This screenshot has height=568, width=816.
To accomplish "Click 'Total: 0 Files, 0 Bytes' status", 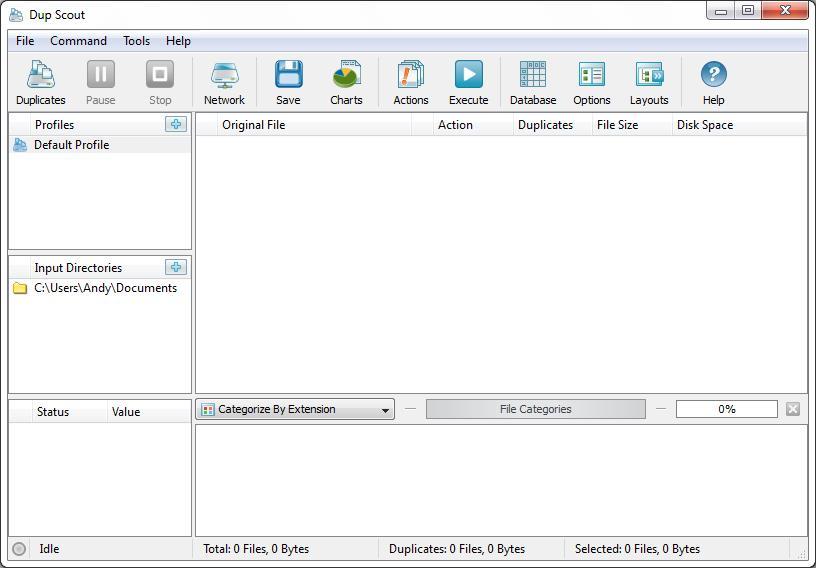I will click(x=256, y=549).
